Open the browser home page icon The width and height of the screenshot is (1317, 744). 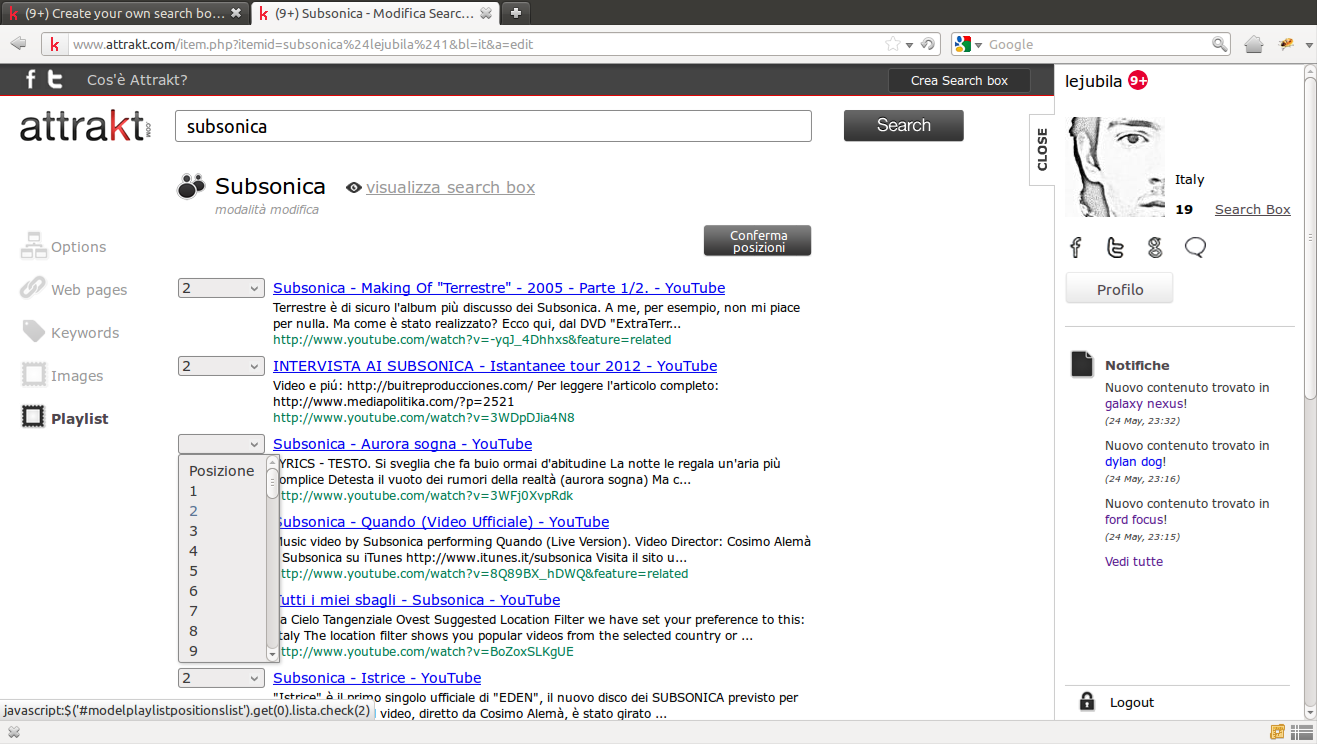(x=1254, y=44)
